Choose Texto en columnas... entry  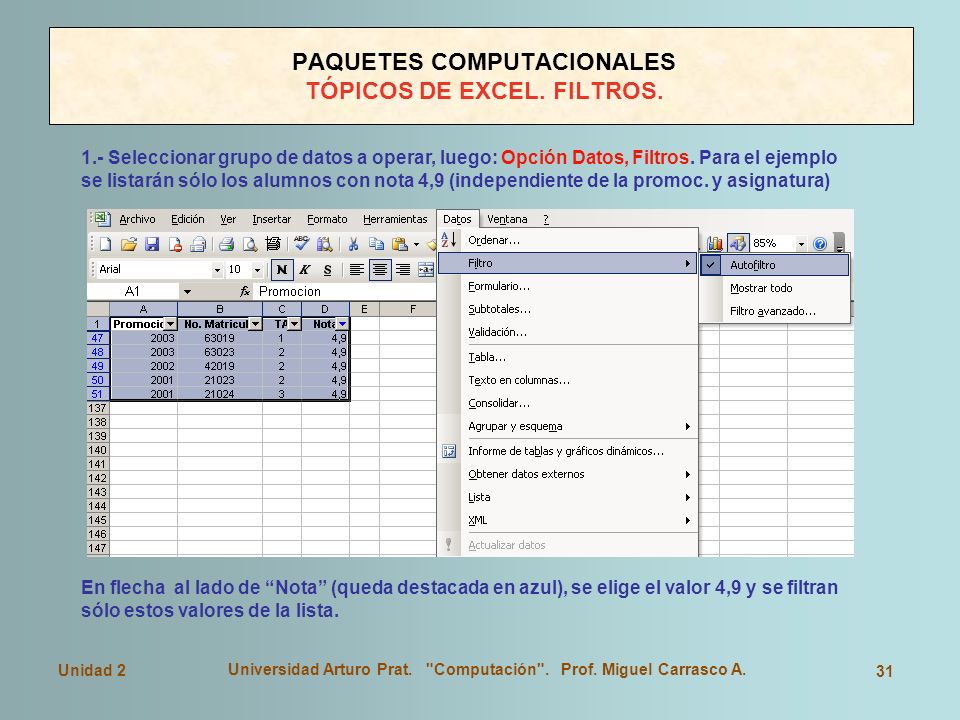[568, 380]
